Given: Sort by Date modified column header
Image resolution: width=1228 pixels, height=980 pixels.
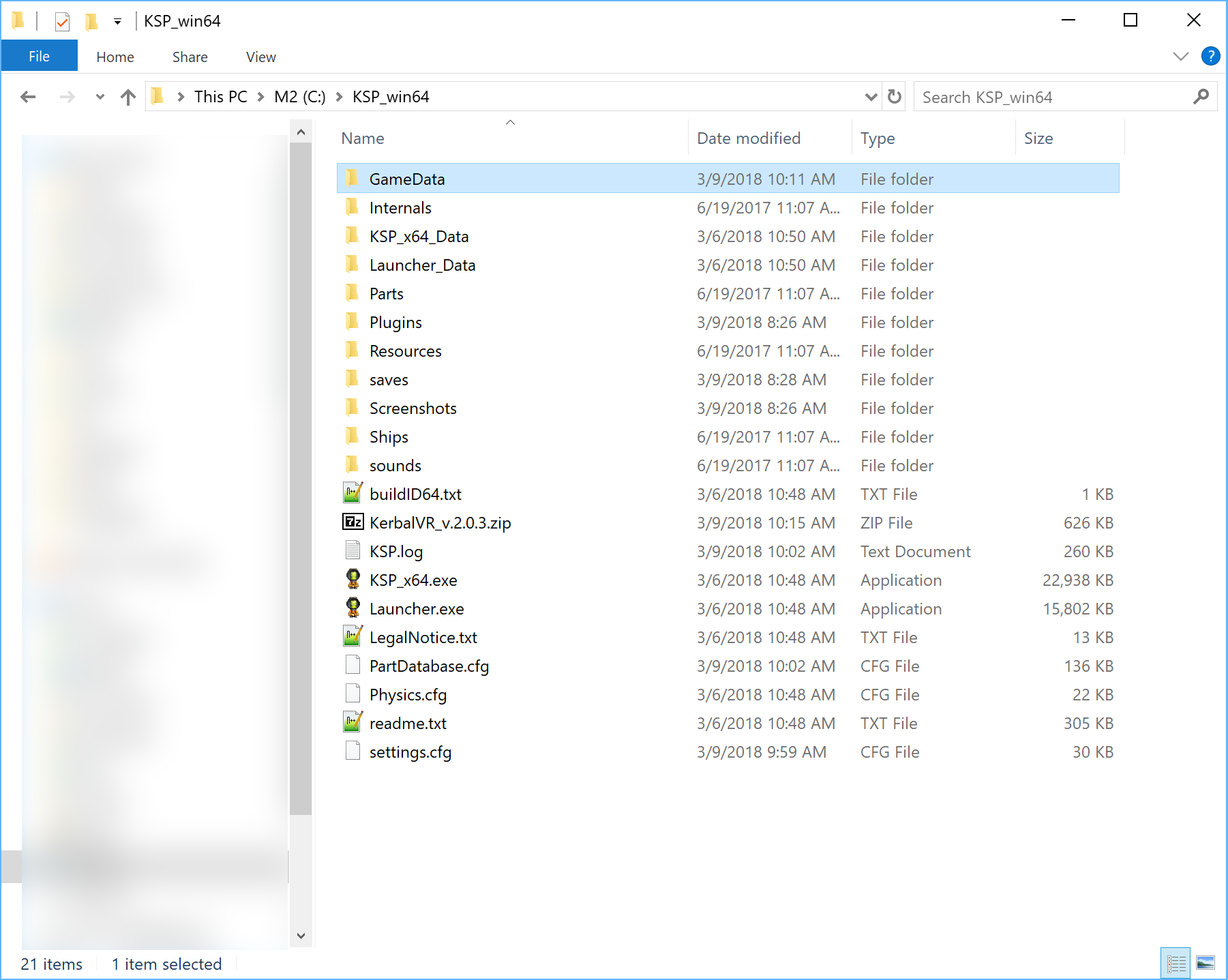Looking at the screenshot, I should point(770,138).
